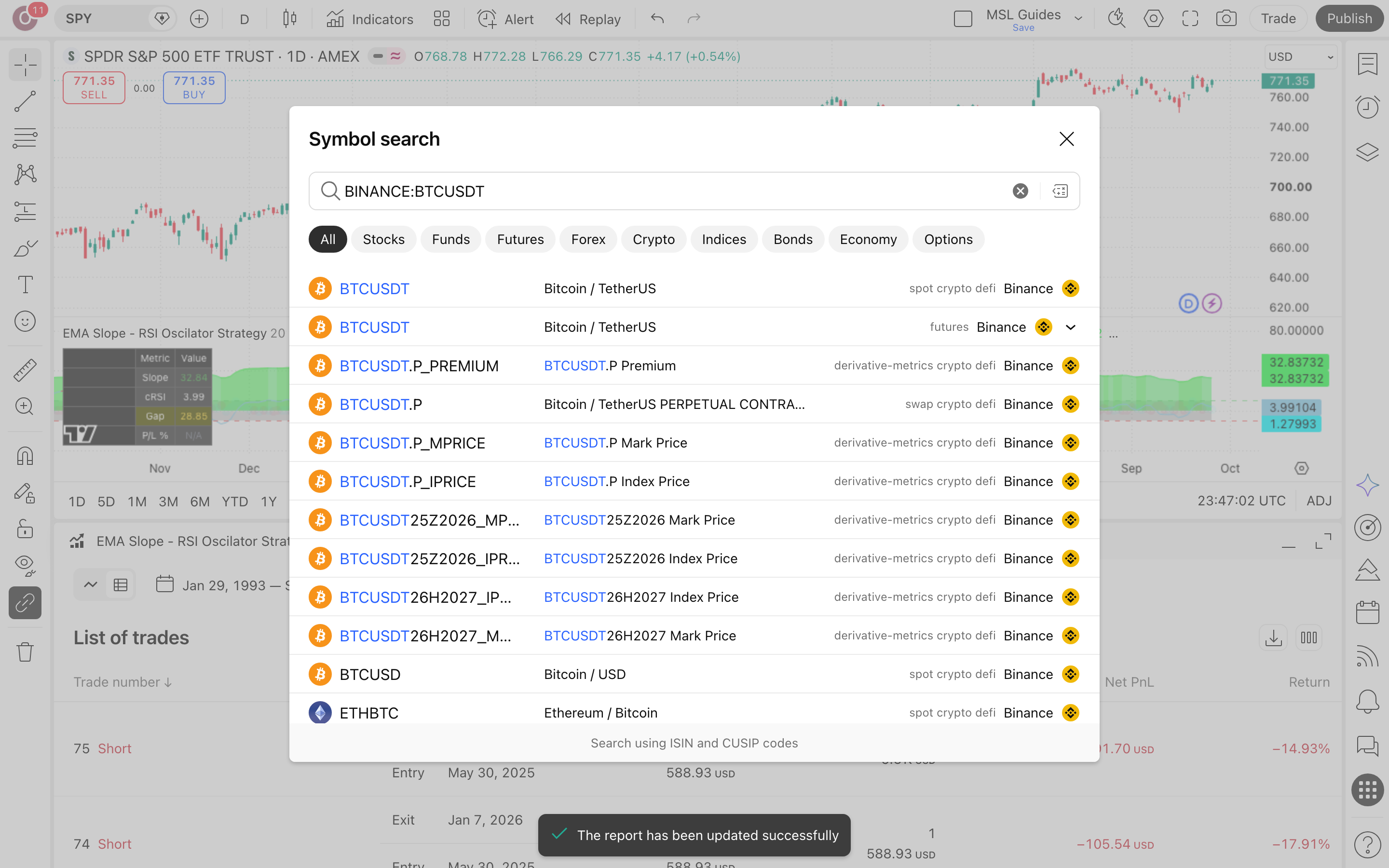1389x868 pixels.
Task: Select the YTD time range
Action: click(235, 501)
